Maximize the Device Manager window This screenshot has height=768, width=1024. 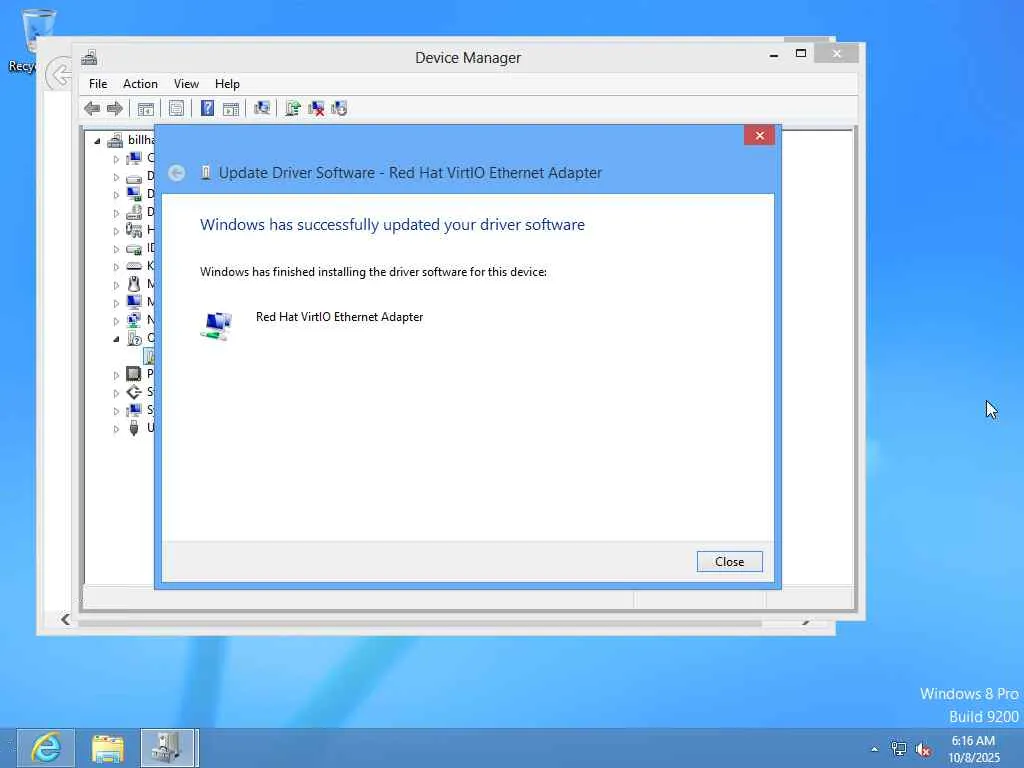click(801, 54)
